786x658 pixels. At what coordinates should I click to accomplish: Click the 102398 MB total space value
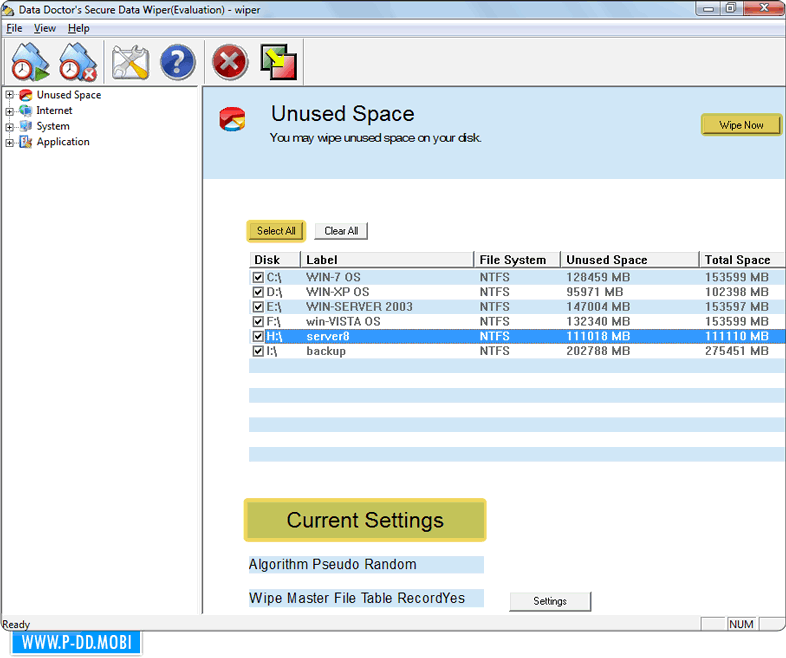click(737, 292)
